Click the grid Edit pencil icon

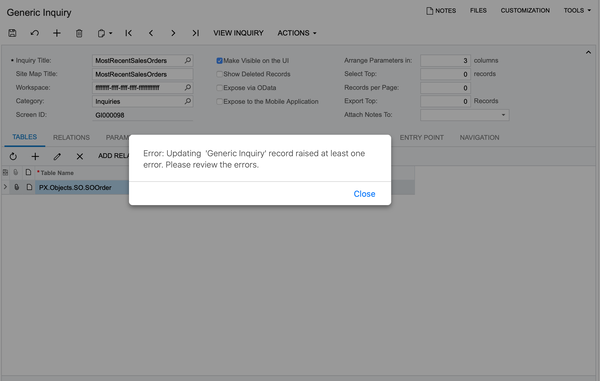57,156
